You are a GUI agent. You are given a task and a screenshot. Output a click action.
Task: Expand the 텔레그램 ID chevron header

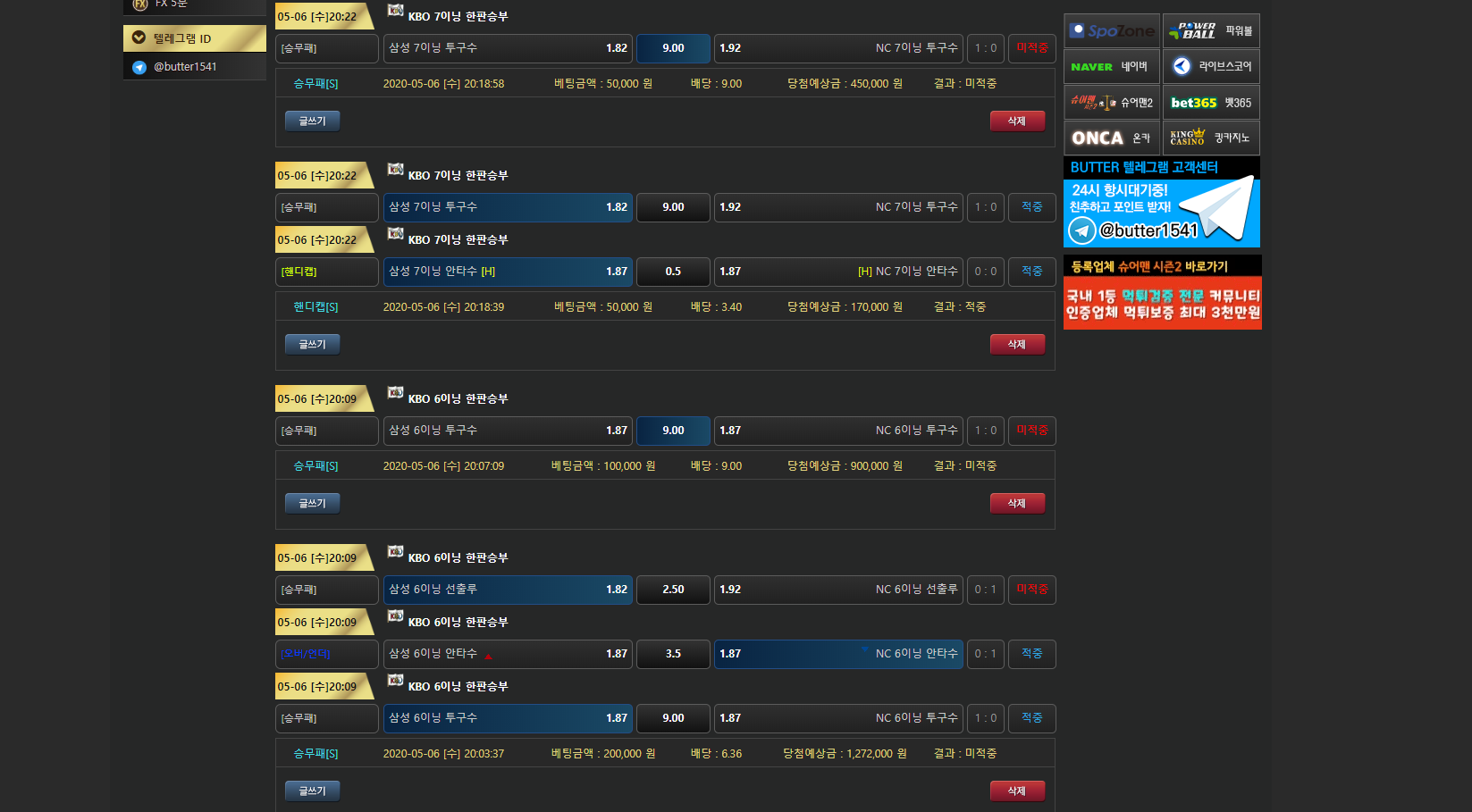tap(139, 38)
